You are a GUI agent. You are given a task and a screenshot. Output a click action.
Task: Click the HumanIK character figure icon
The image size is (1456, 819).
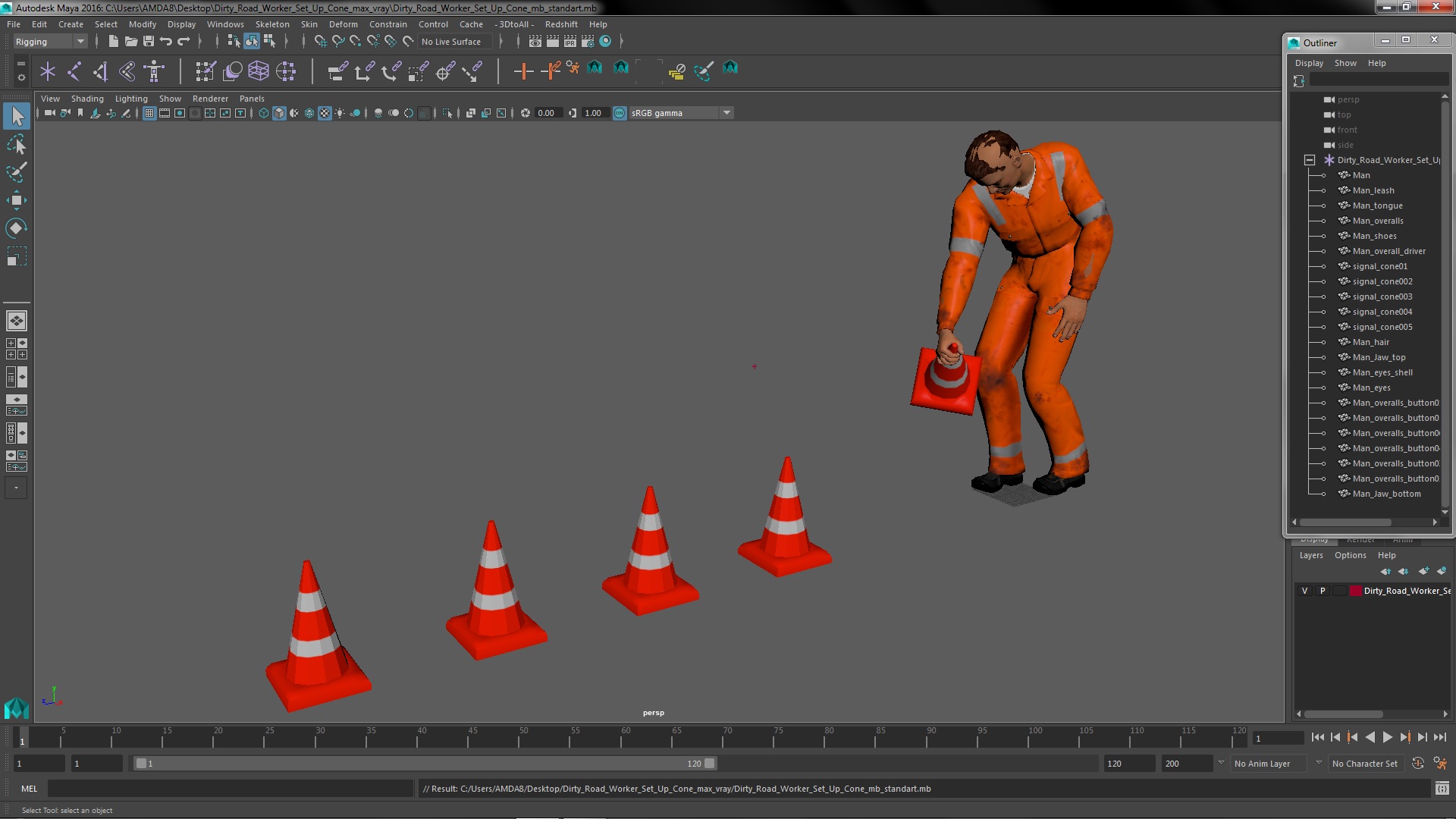pyautogui.click(x=154, y=71)
